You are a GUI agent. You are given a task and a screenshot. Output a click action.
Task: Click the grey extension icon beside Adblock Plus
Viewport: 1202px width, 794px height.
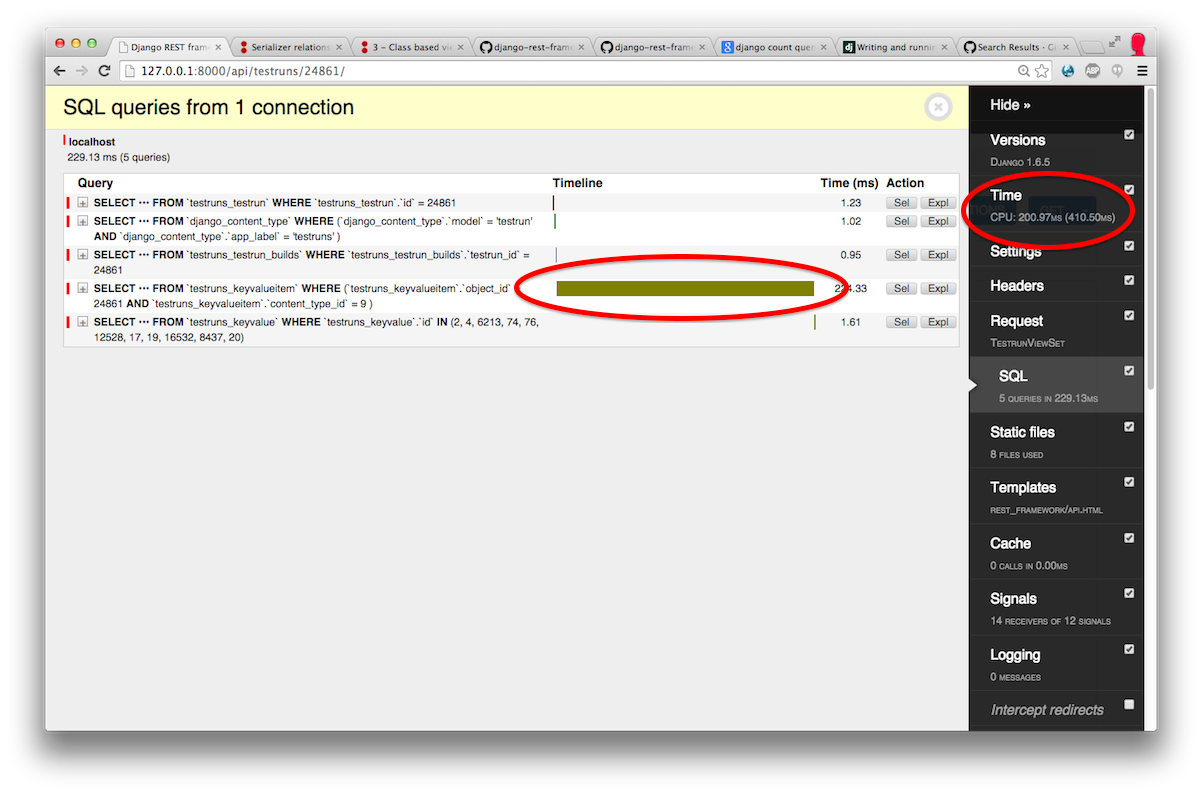1116,71
